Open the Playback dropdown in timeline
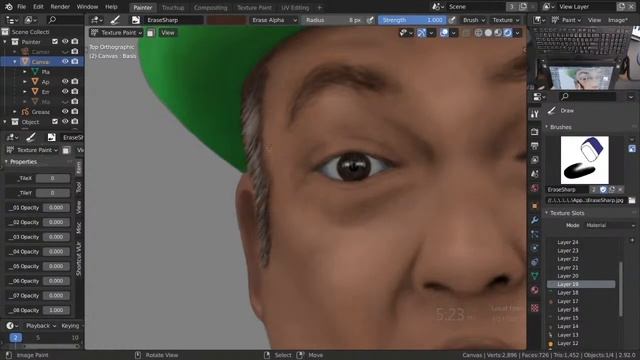 tap(41, 326)
